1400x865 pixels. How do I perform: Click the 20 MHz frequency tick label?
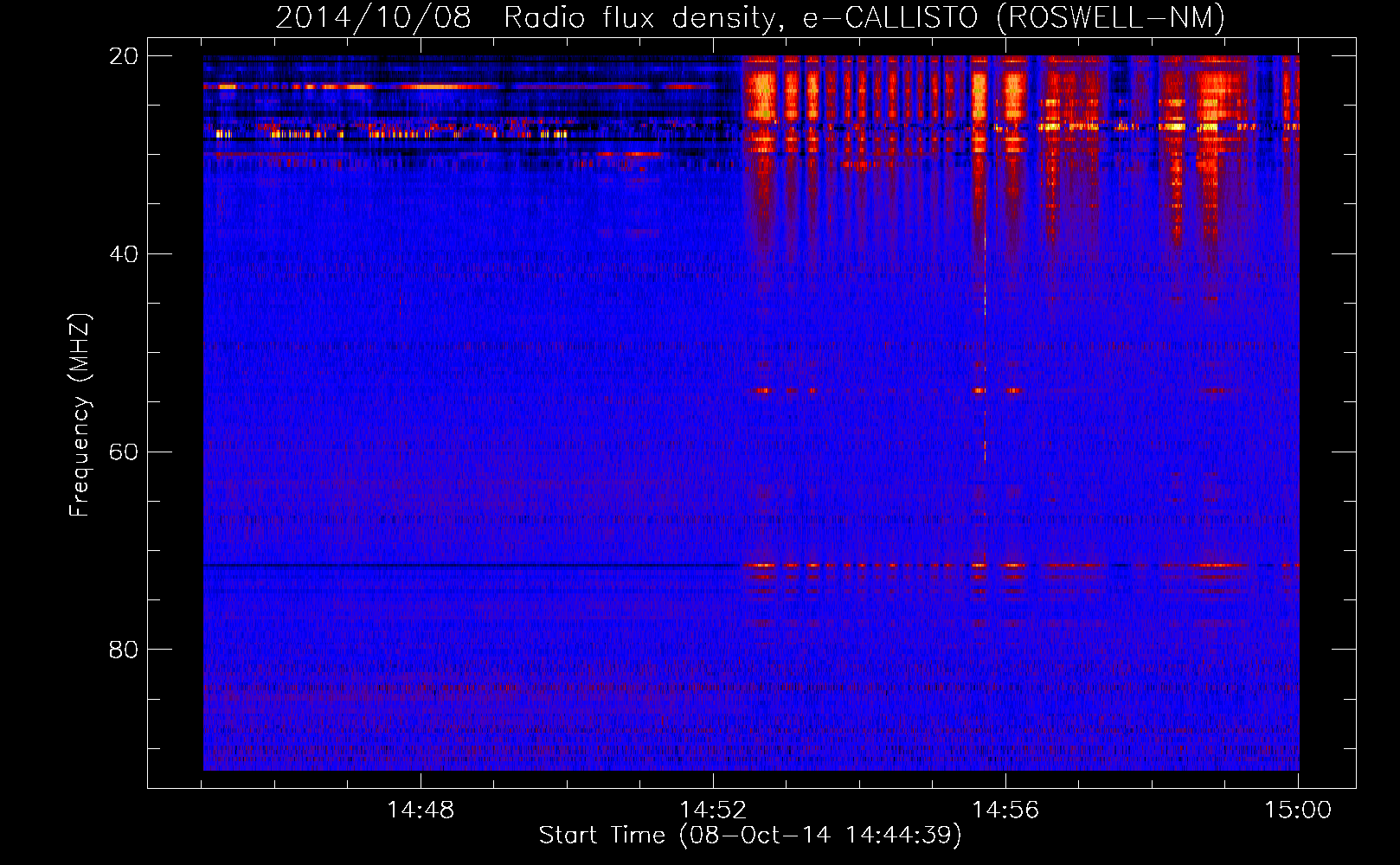point(123,56)
